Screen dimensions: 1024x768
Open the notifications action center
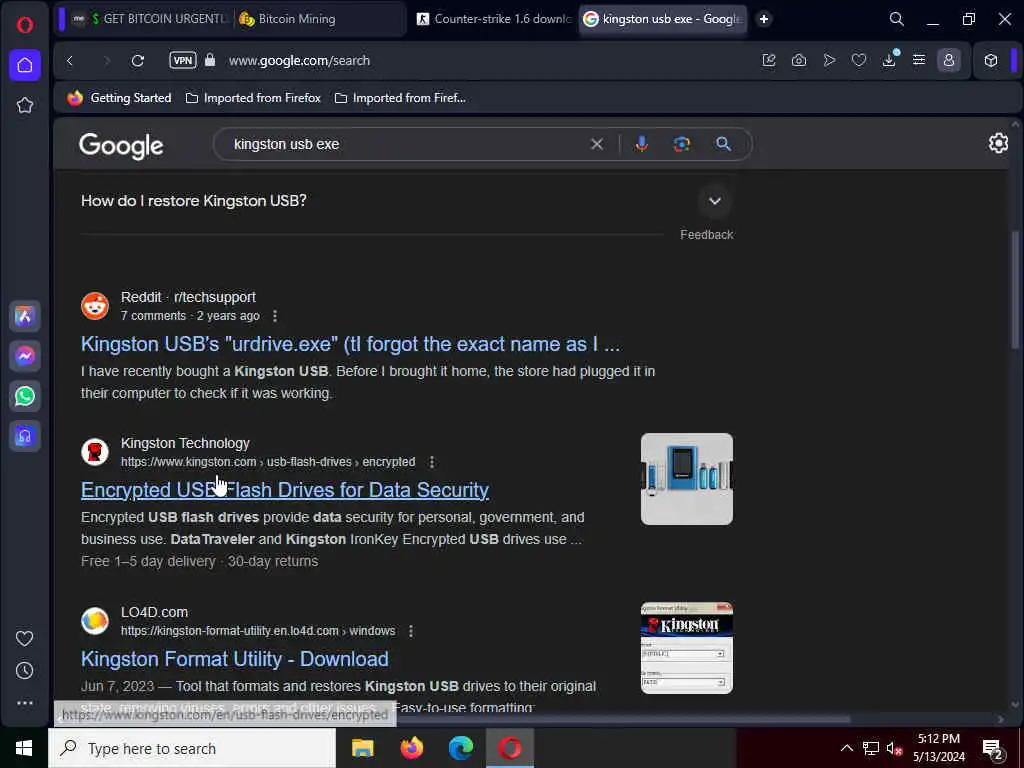coord(993,749)
